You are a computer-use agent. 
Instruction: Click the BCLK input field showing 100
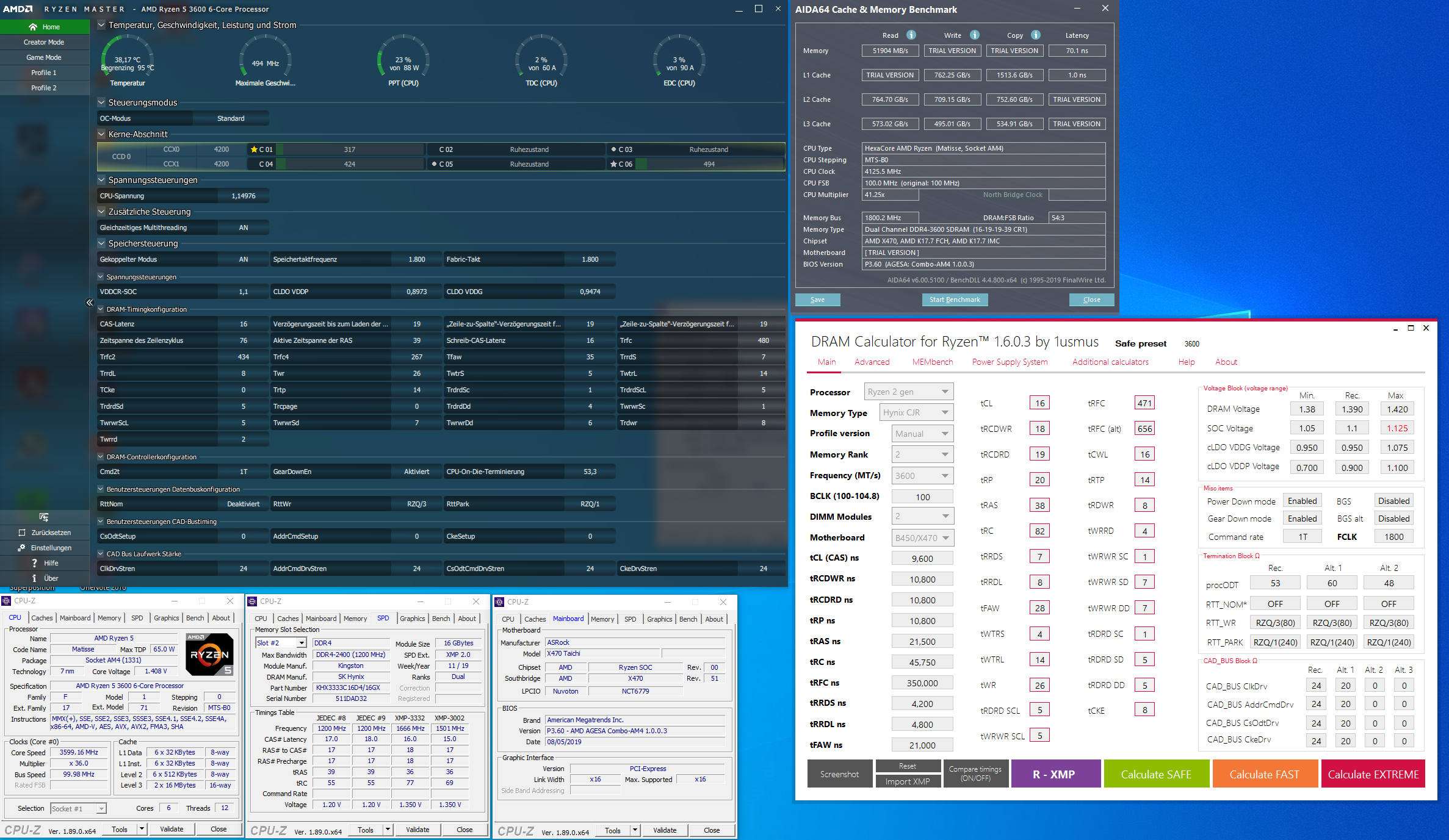click(x=922, y=497)
